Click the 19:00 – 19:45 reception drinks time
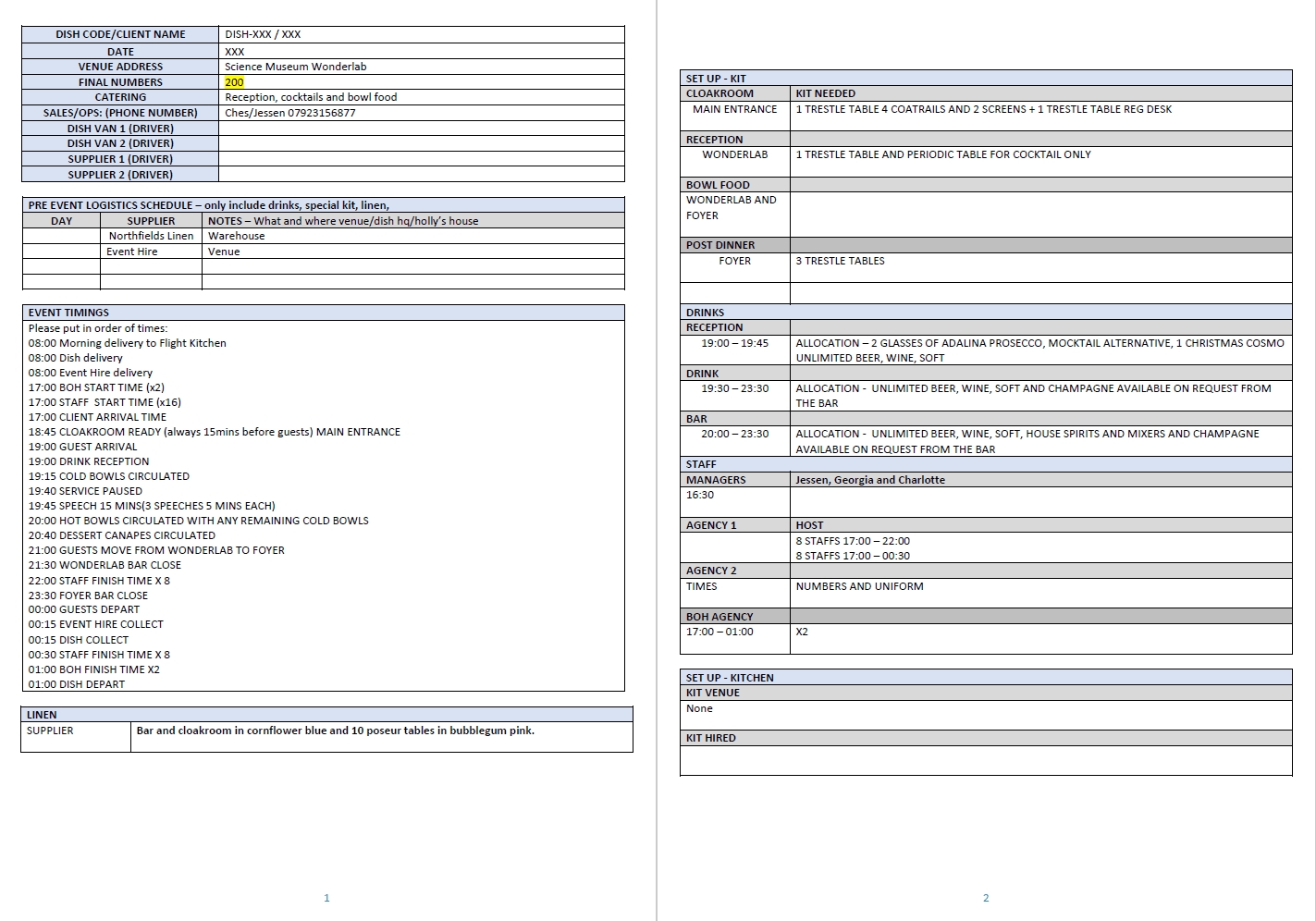Screen dimensions: 1316x921 (734, 343)
